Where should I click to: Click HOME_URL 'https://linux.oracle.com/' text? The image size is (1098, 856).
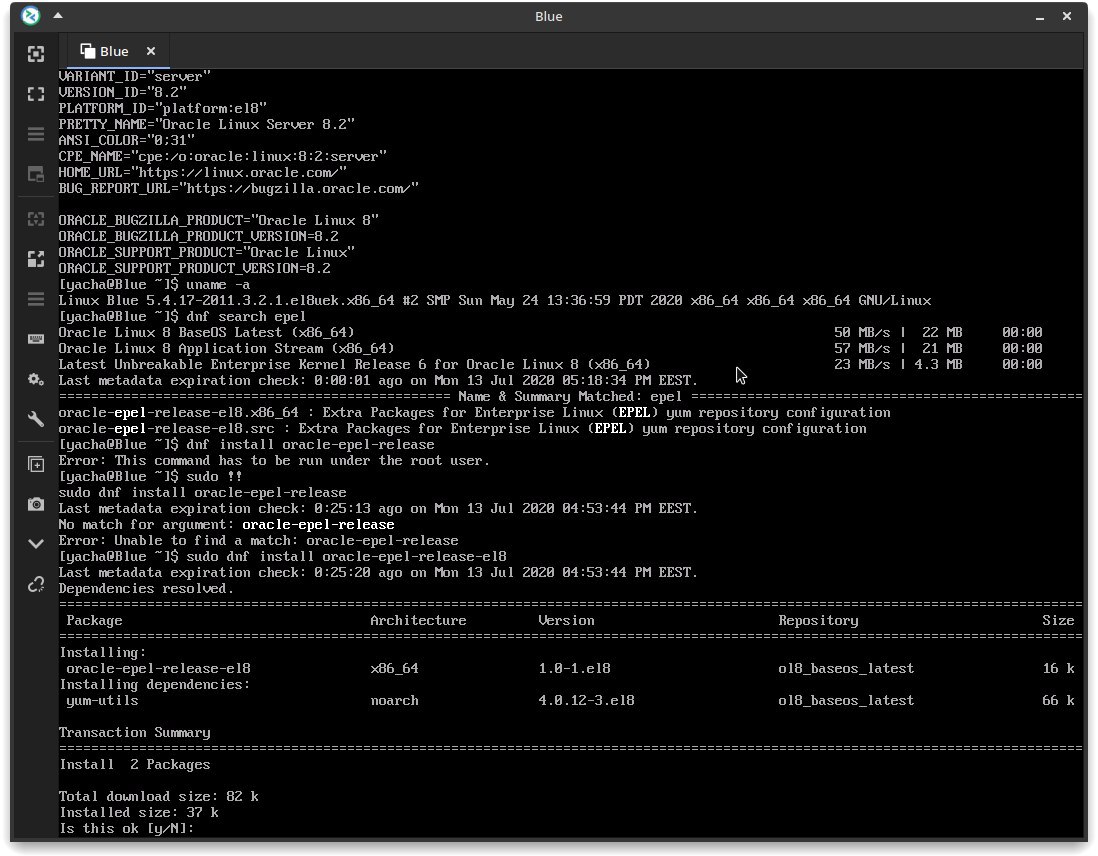pyautogui.click(x=242, y=172)
